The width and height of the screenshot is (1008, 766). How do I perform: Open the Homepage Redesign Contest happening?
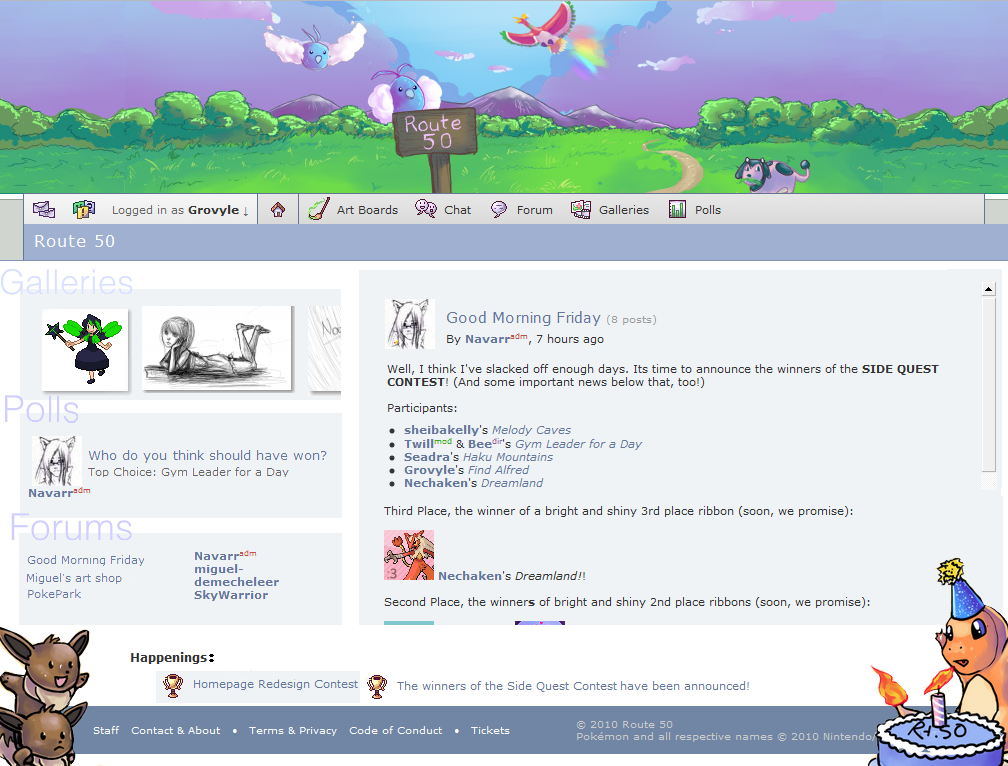pyautogui.click(x=275, y=684)
